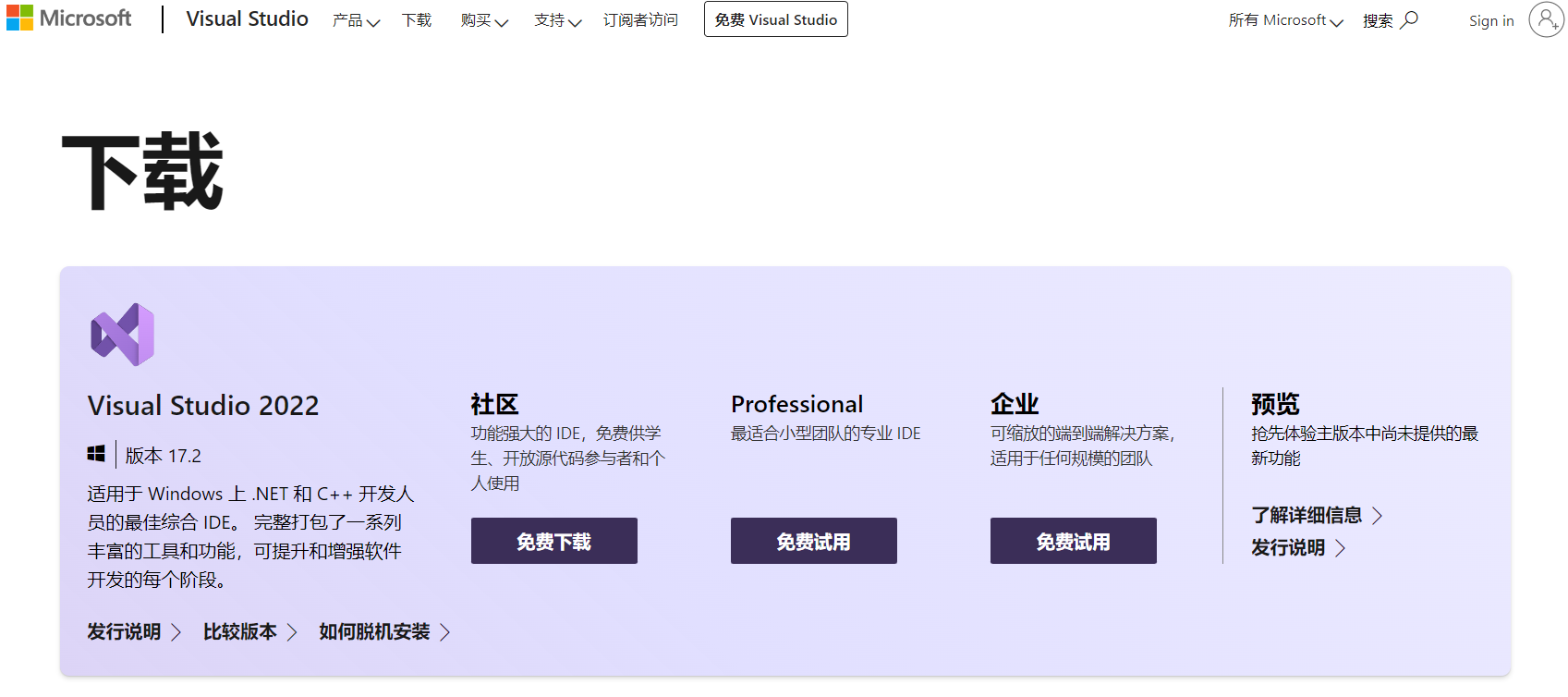Expand the 产品 dropdown menu

[x=356, y=20]
